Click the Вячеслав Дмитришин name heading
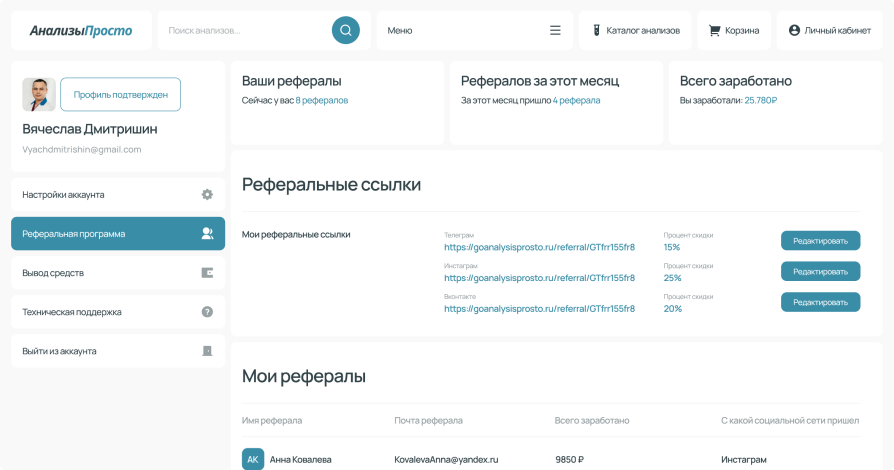The width and height of the screenshot is (894, 470). point(90,129)
